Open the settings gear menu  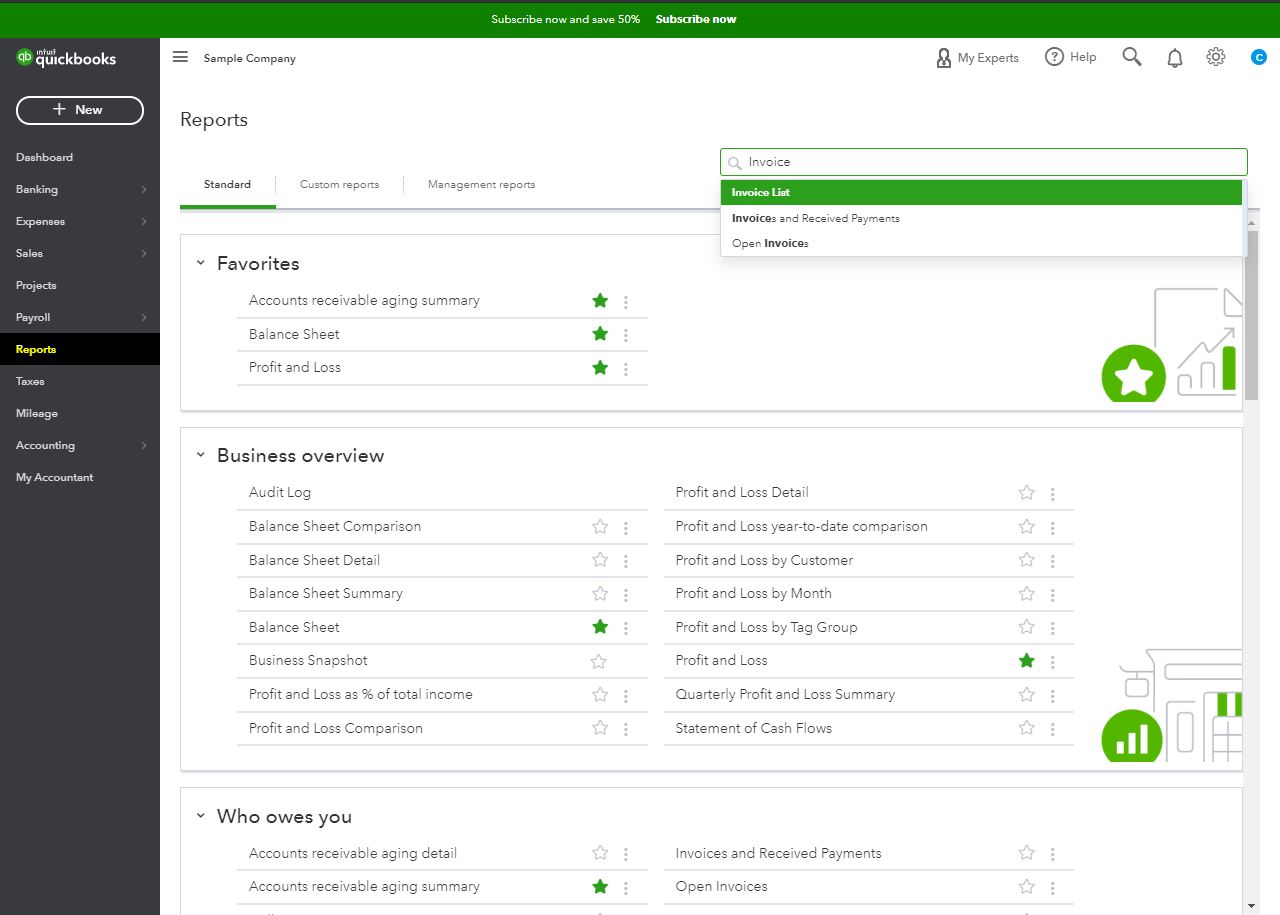tap(1216, 57)
